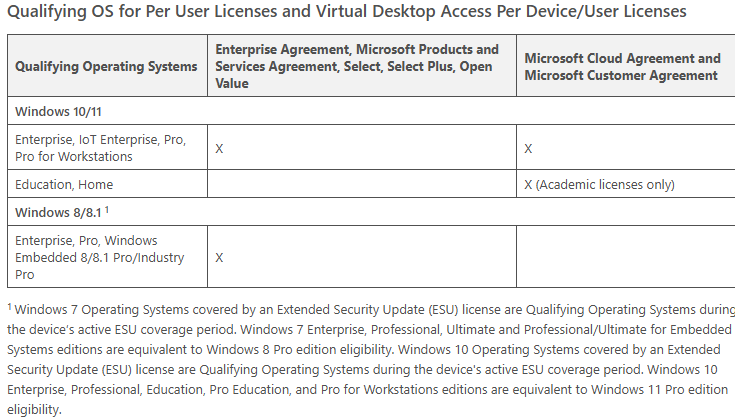Click the footnote line starting 'Enterprise, Professional, Education, Pro Education'

click(367, 390)
